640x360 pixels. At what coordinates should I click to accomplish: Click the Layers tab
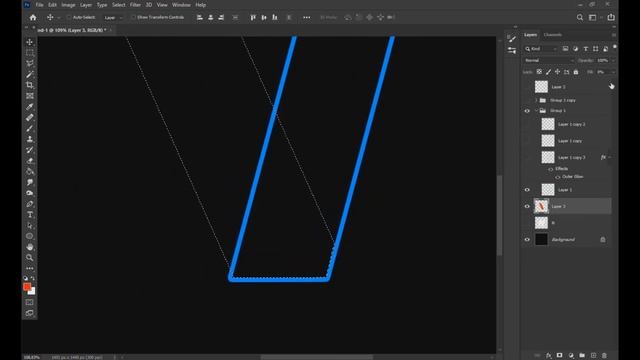(531, 35)
